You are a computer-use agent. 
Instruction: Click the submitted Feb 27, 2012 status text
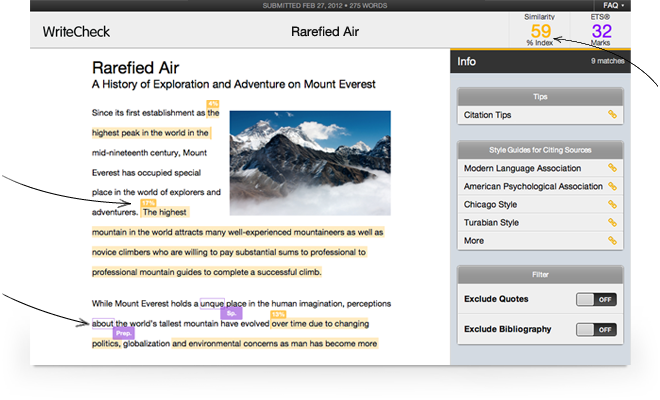click(325, 5)
